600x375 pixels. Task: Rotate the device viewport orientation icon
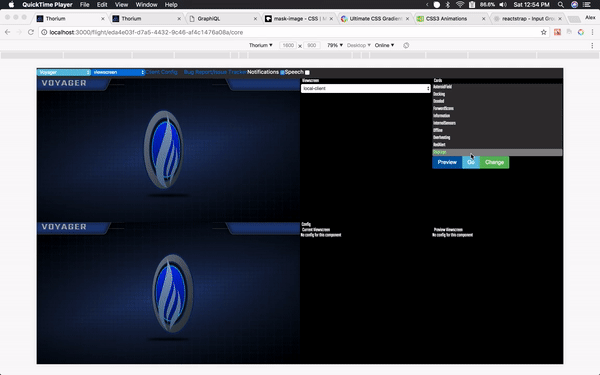click(x=406, y=45)
